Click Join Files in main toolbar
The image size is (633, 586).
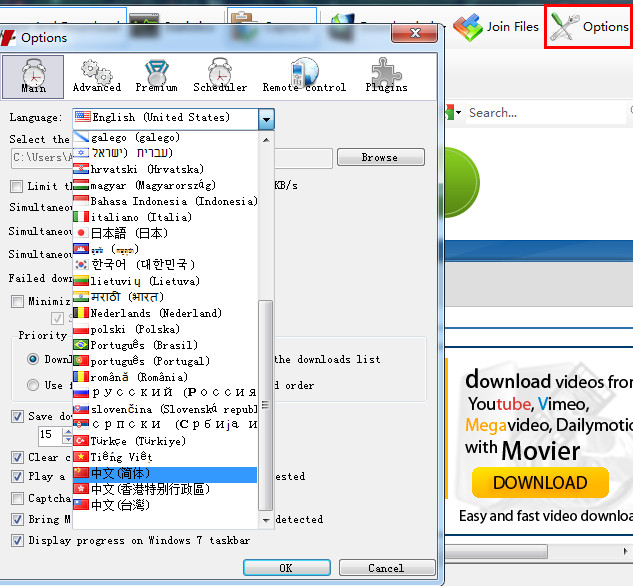[496, 27]
